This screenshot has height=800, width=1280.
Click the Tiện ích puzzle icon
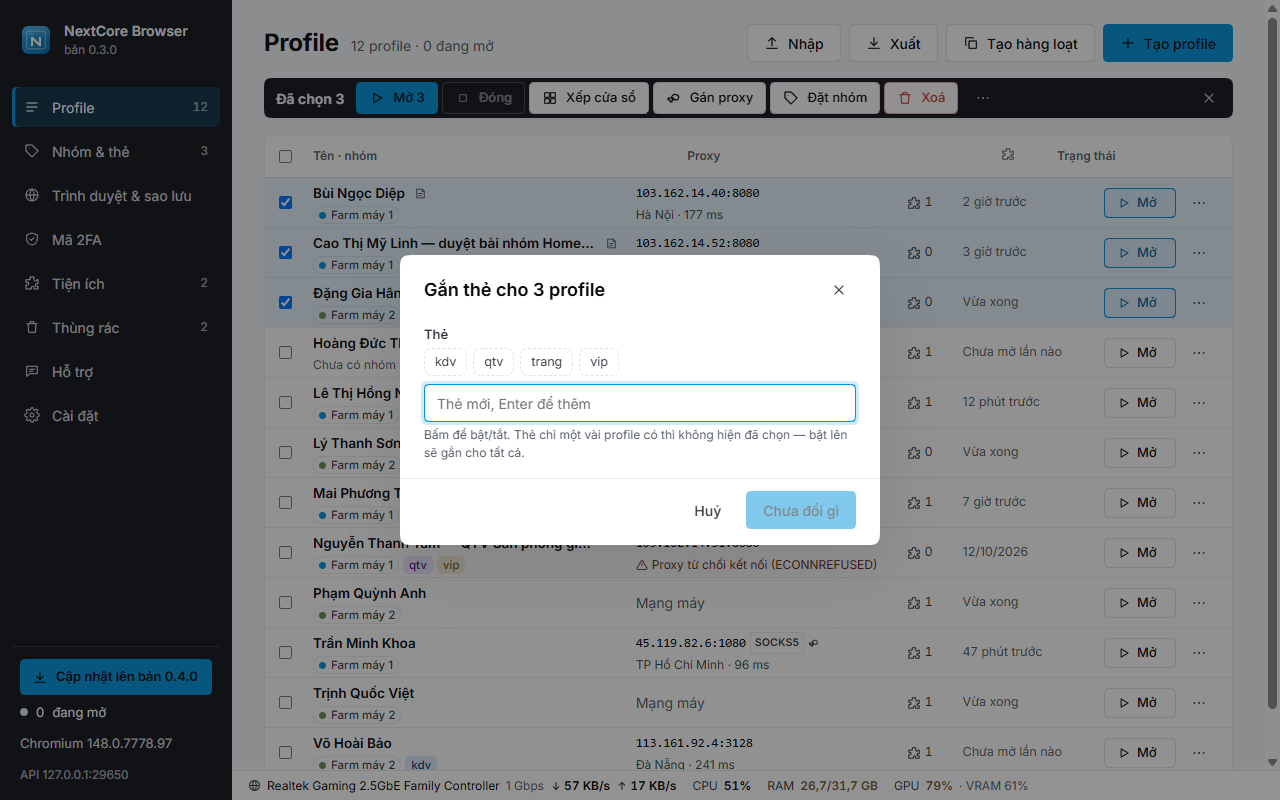tap(32, 283)
